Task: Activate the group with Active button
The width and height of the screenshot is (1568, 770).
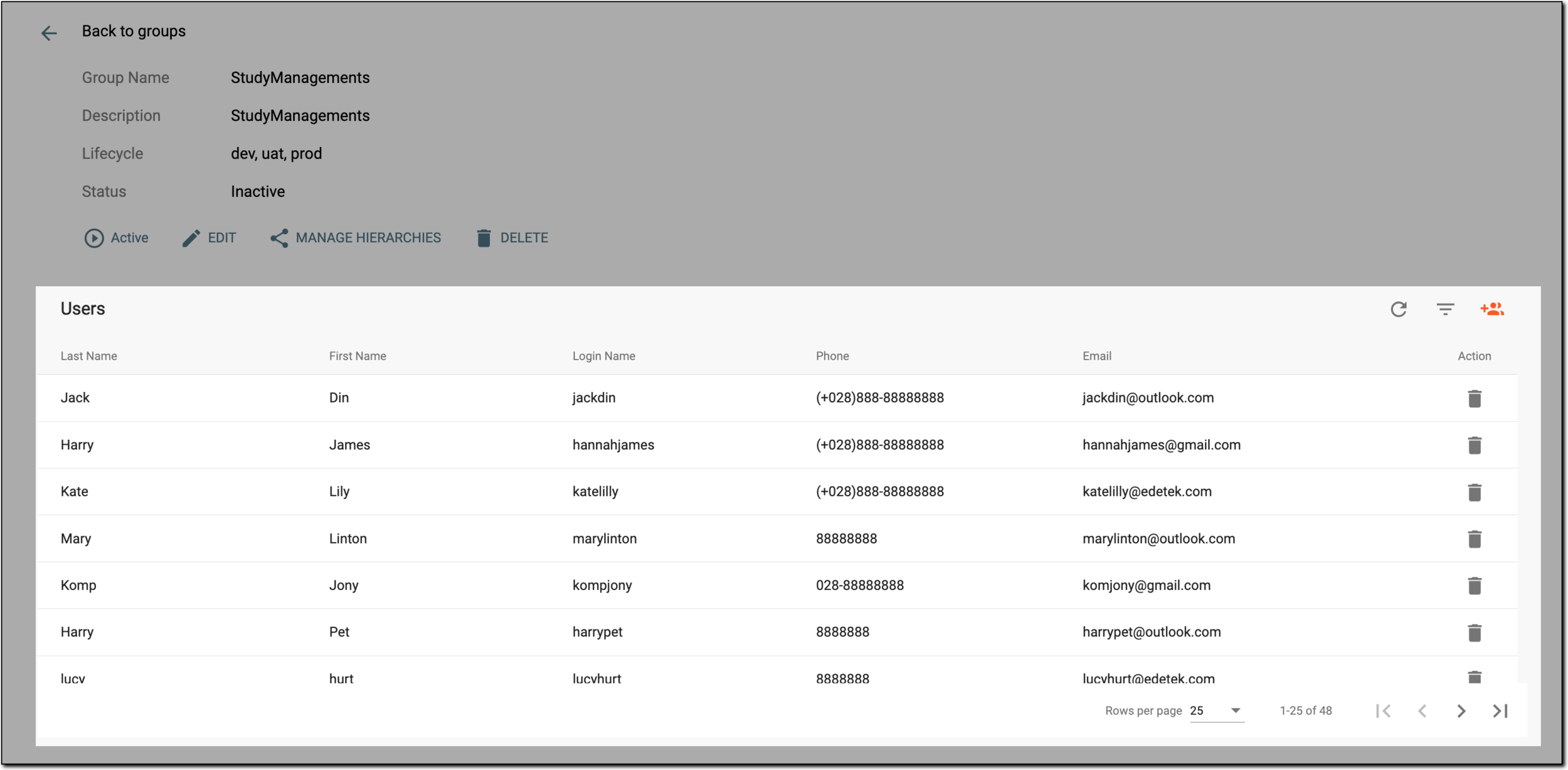Action: click(117, 238)
